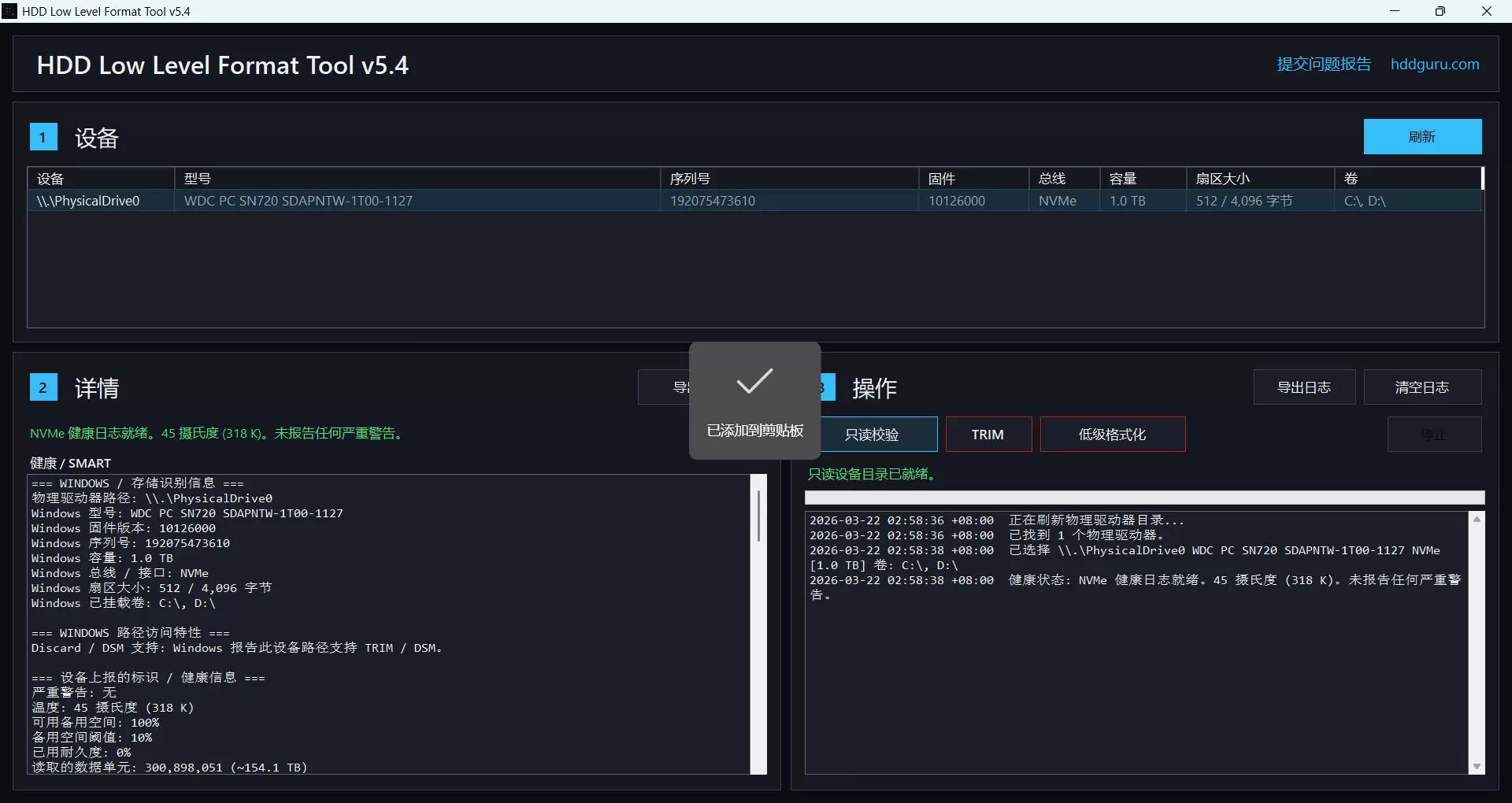Click the checkmark on the clipboard notification
Viewport: 1512px width, 803px height.
pyautogui.click(x=754, y=382)
